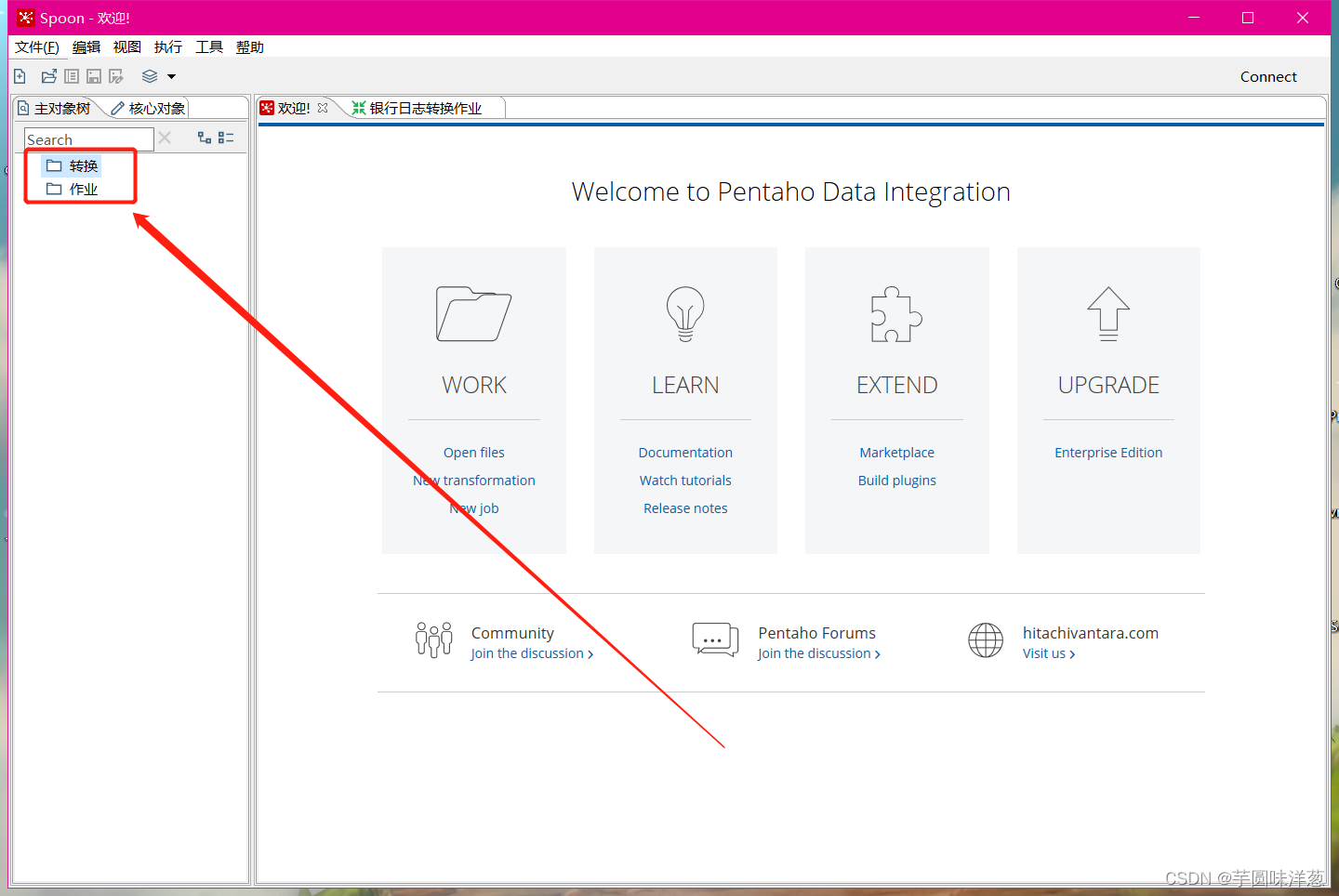Click the expand tree icon
Image resolution: width=1339 pixels, height=896 pixels.
point(205,138)
